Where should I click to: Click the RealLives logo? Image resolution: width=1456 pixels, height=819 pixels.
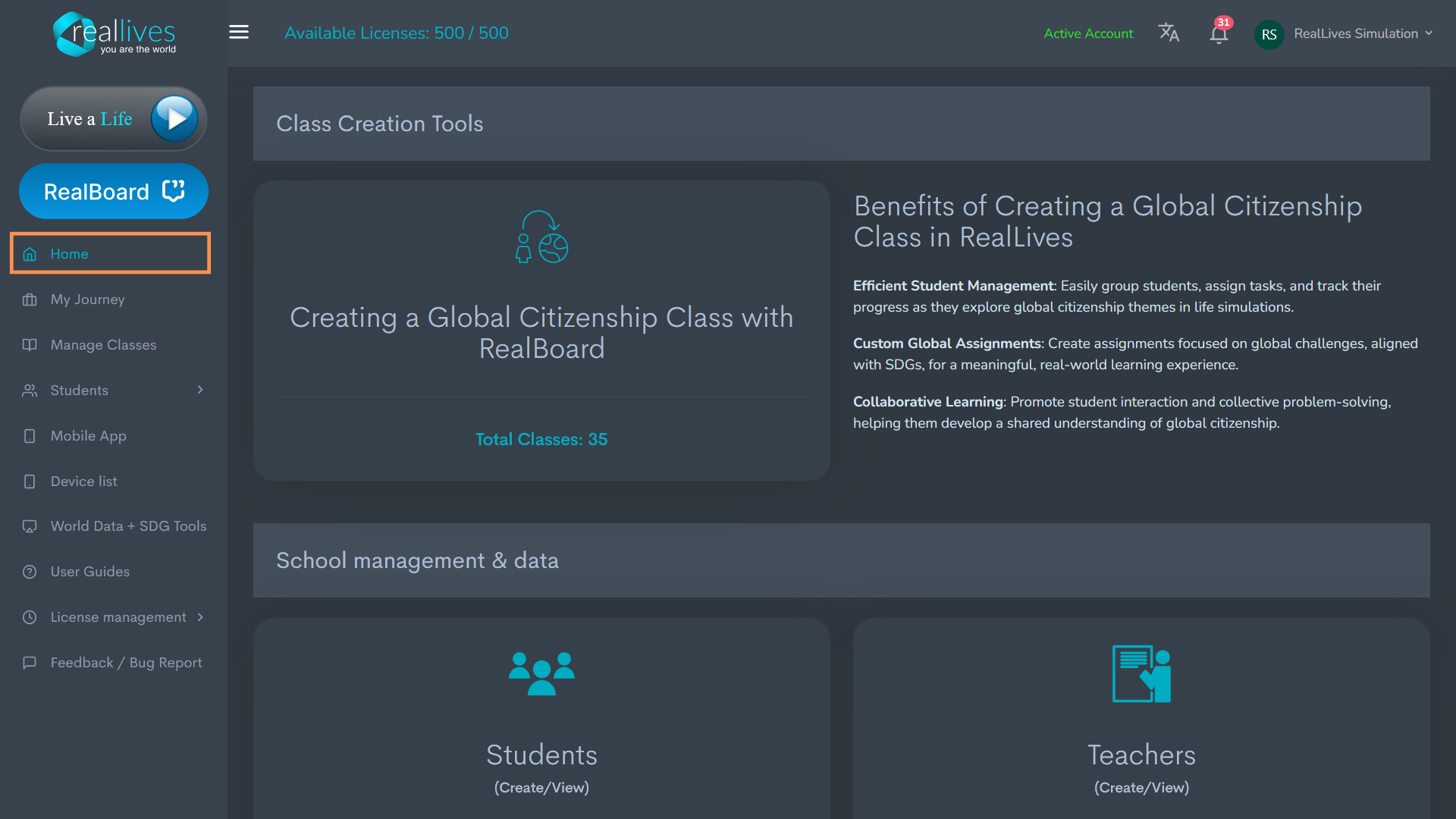click(x=114, y=33)
